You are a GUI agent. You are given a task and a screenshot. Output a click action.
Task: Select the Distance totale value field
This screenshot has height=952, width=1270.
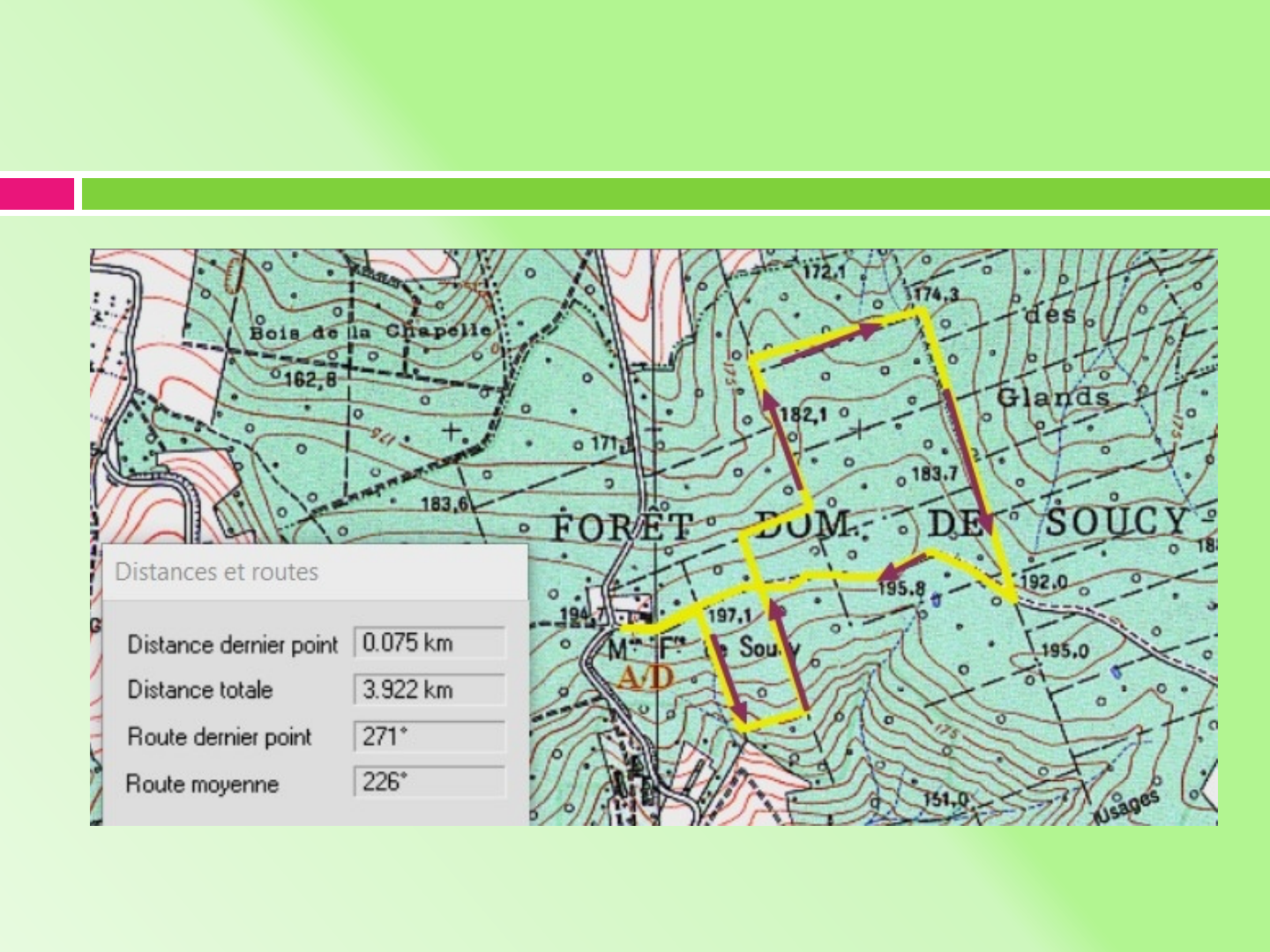430,689
